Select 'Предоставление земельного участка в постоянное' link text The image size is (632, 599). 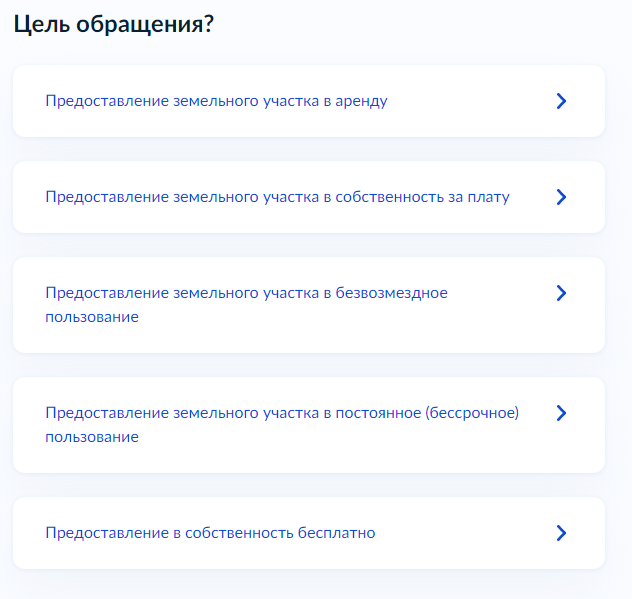(x=233, y=413)
